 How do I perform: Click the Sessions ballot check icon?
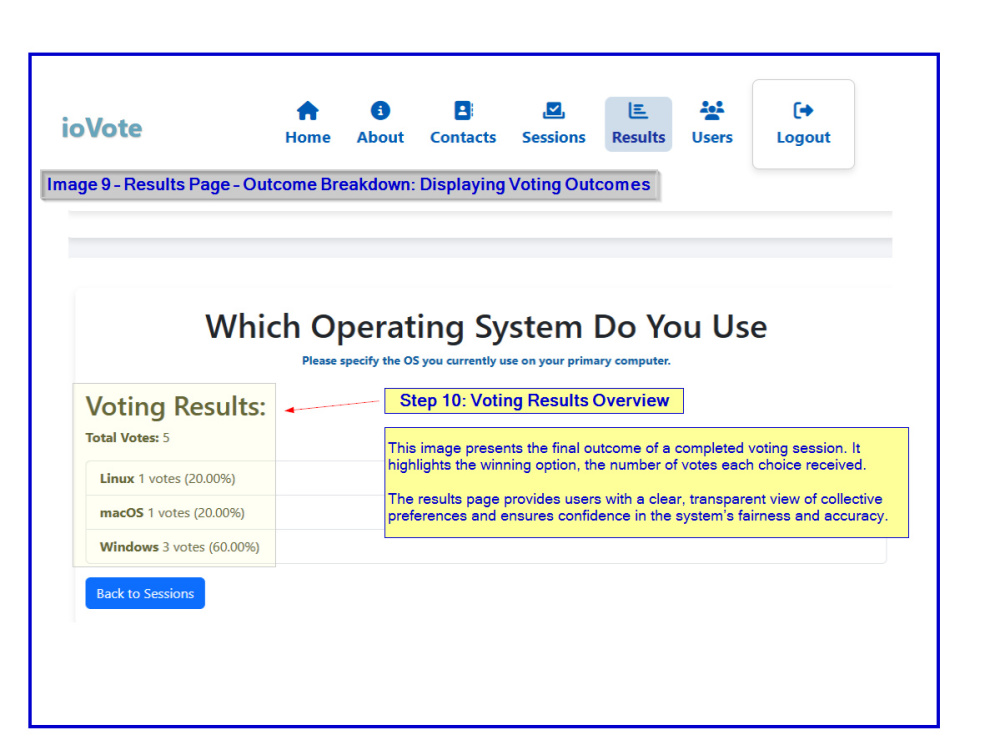[554, 111]
